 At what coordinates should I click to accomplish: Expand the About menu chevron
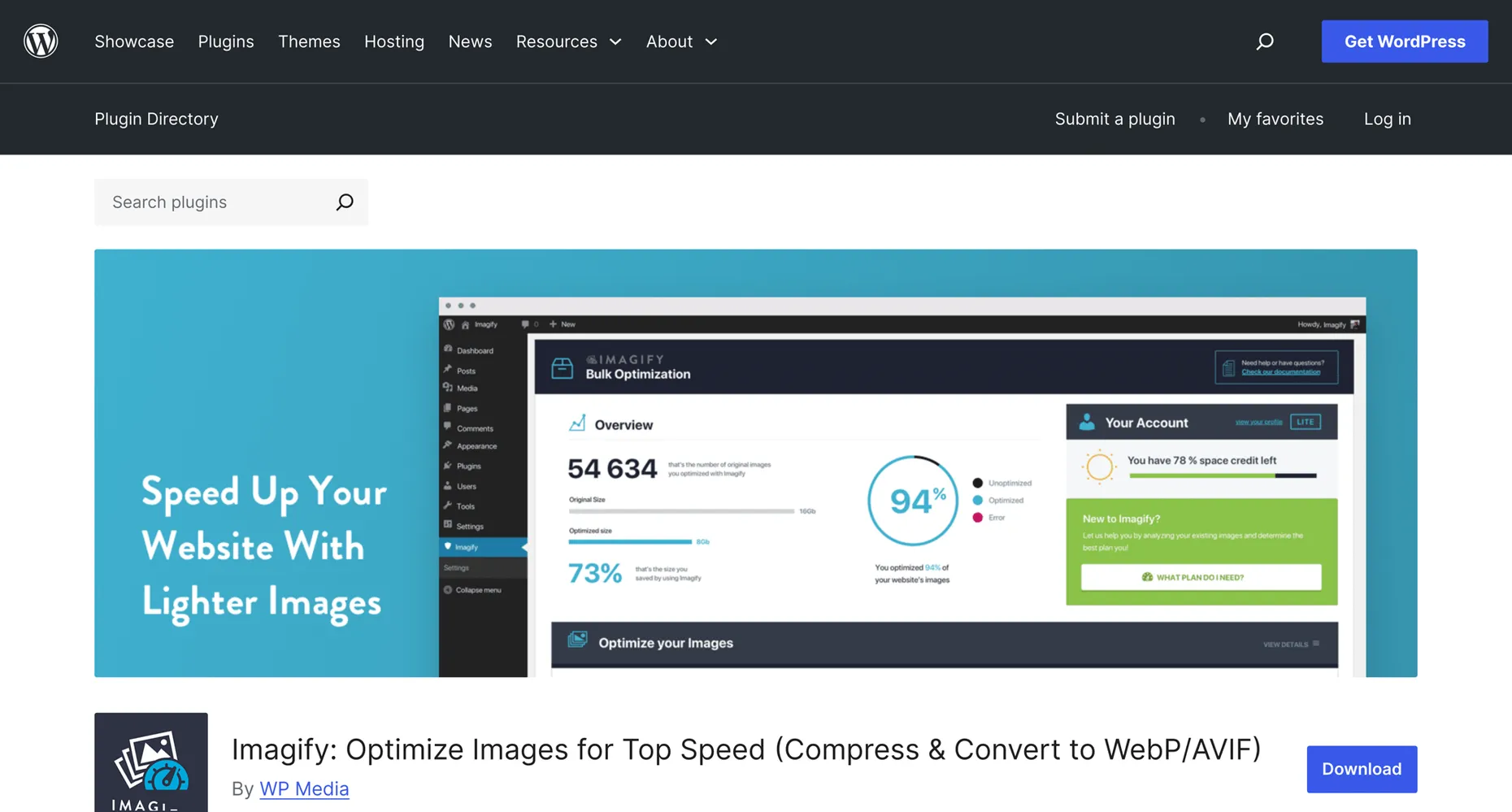[x=711, y=41]
